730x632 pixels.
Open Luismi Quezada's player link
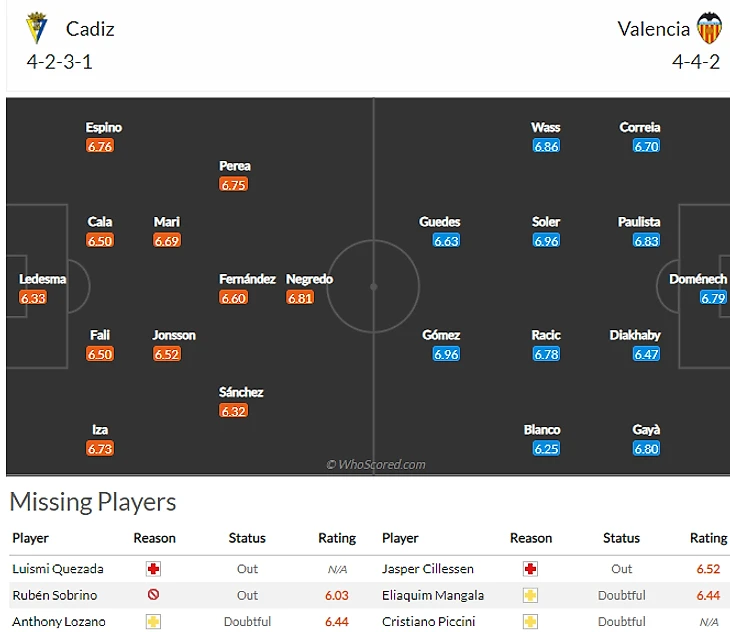point(58,568)
